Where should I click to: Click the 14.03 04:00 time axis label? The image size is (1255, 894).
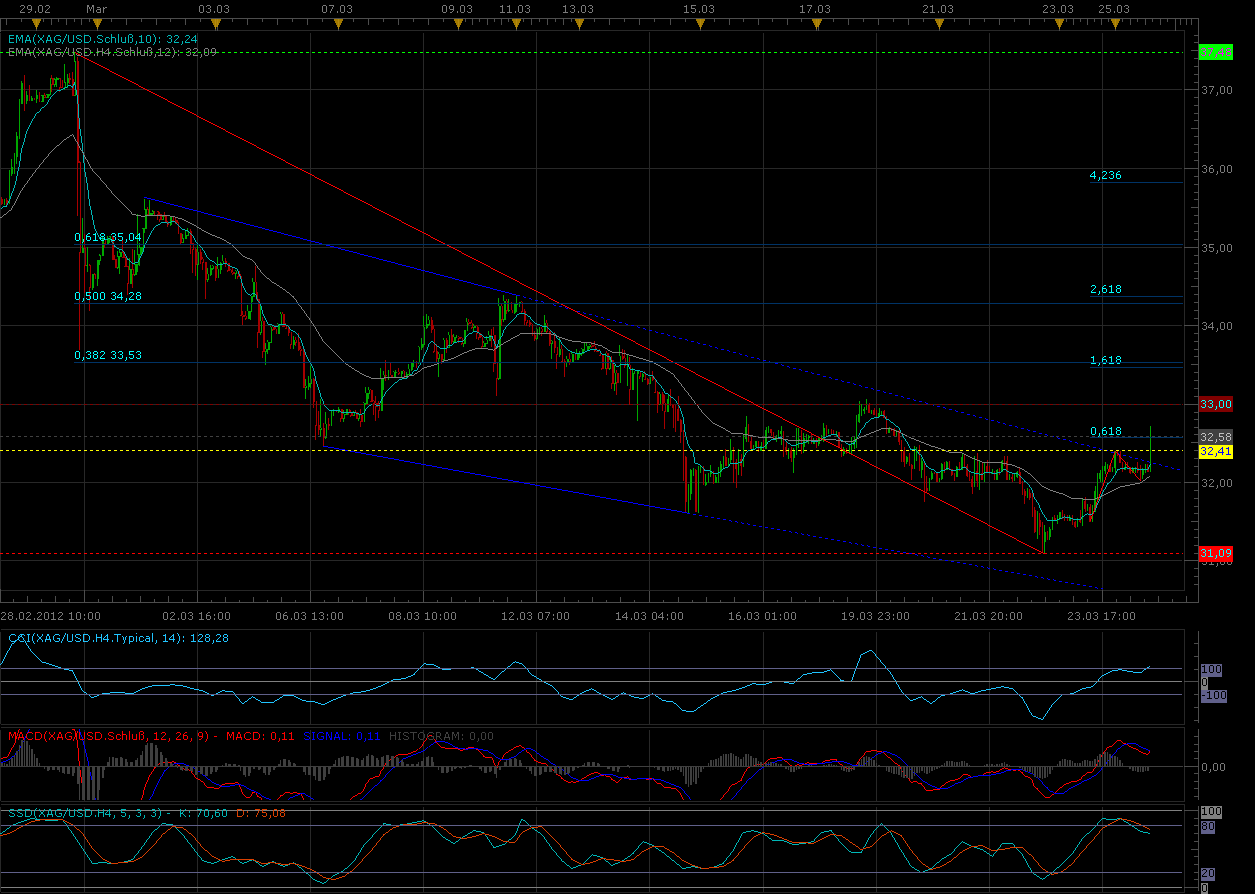(650, 616)
